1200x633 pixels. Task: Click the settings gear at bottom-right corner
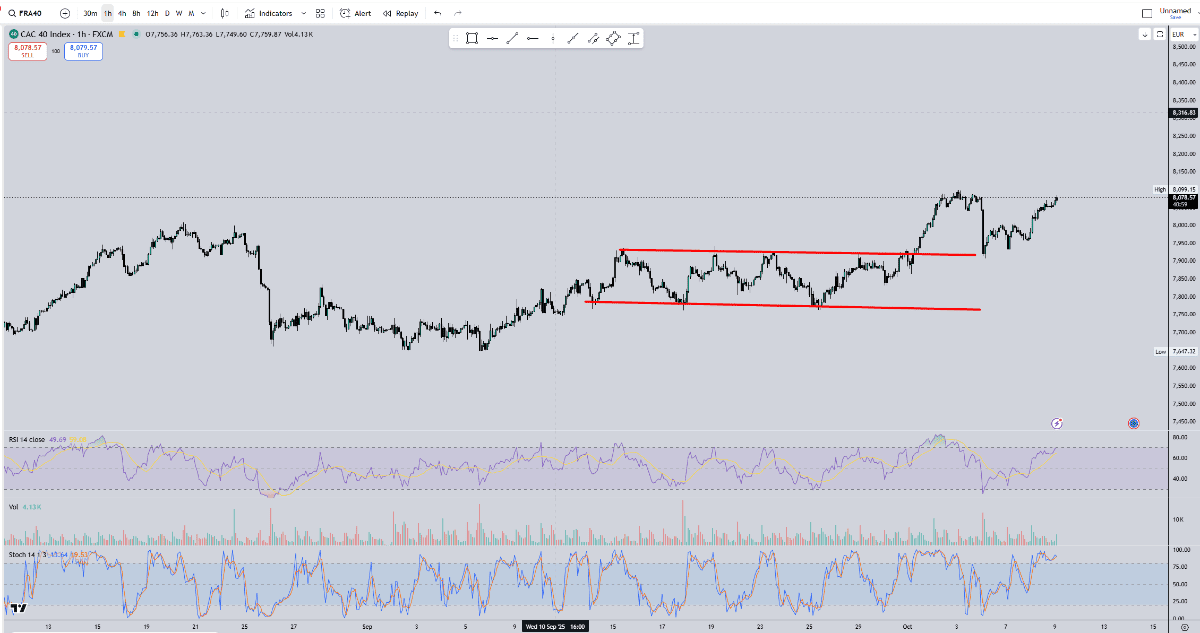[1183, 625]
